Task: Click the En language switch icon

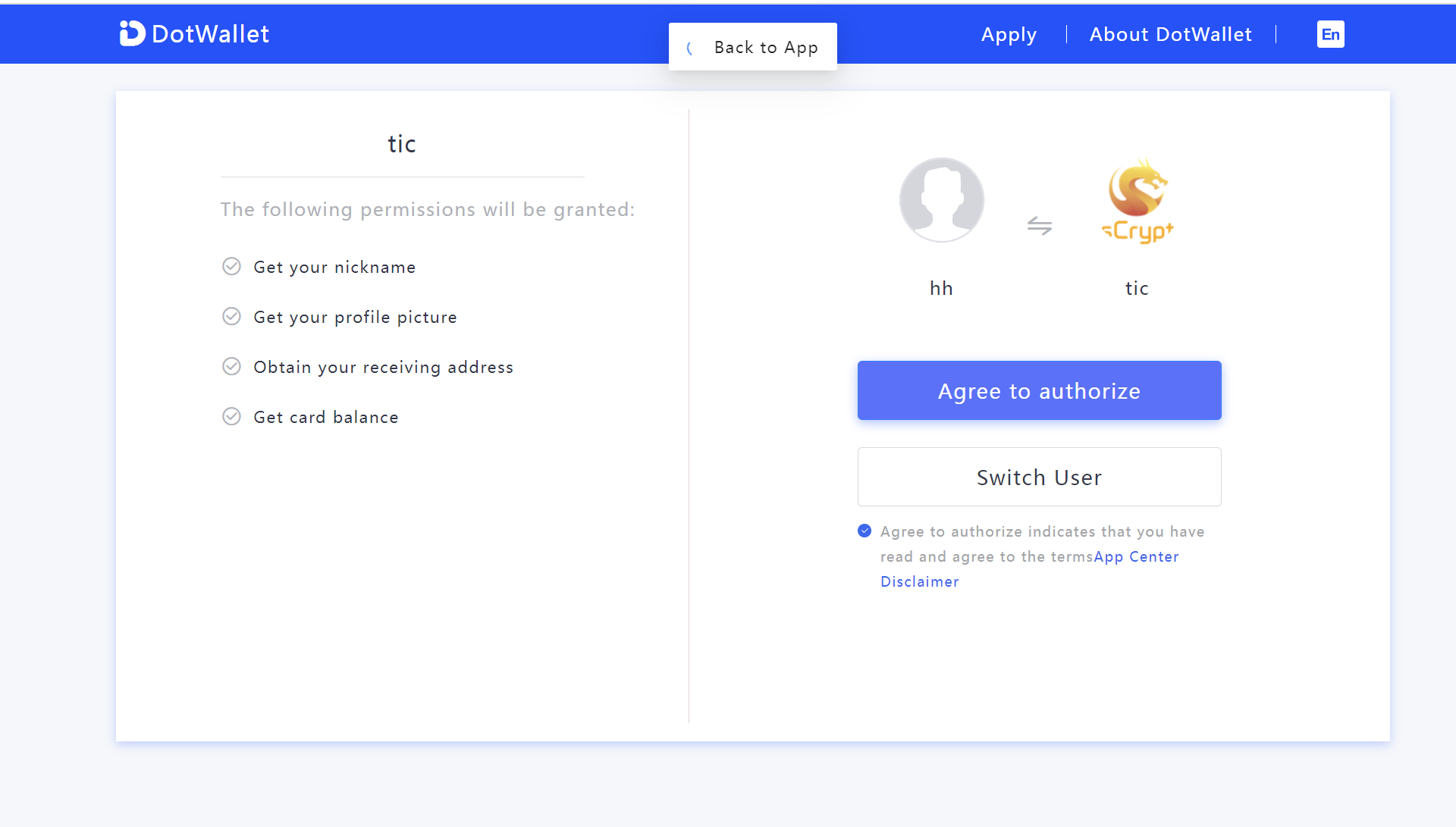Action: pyautogui.click(x=1330, y=34)
